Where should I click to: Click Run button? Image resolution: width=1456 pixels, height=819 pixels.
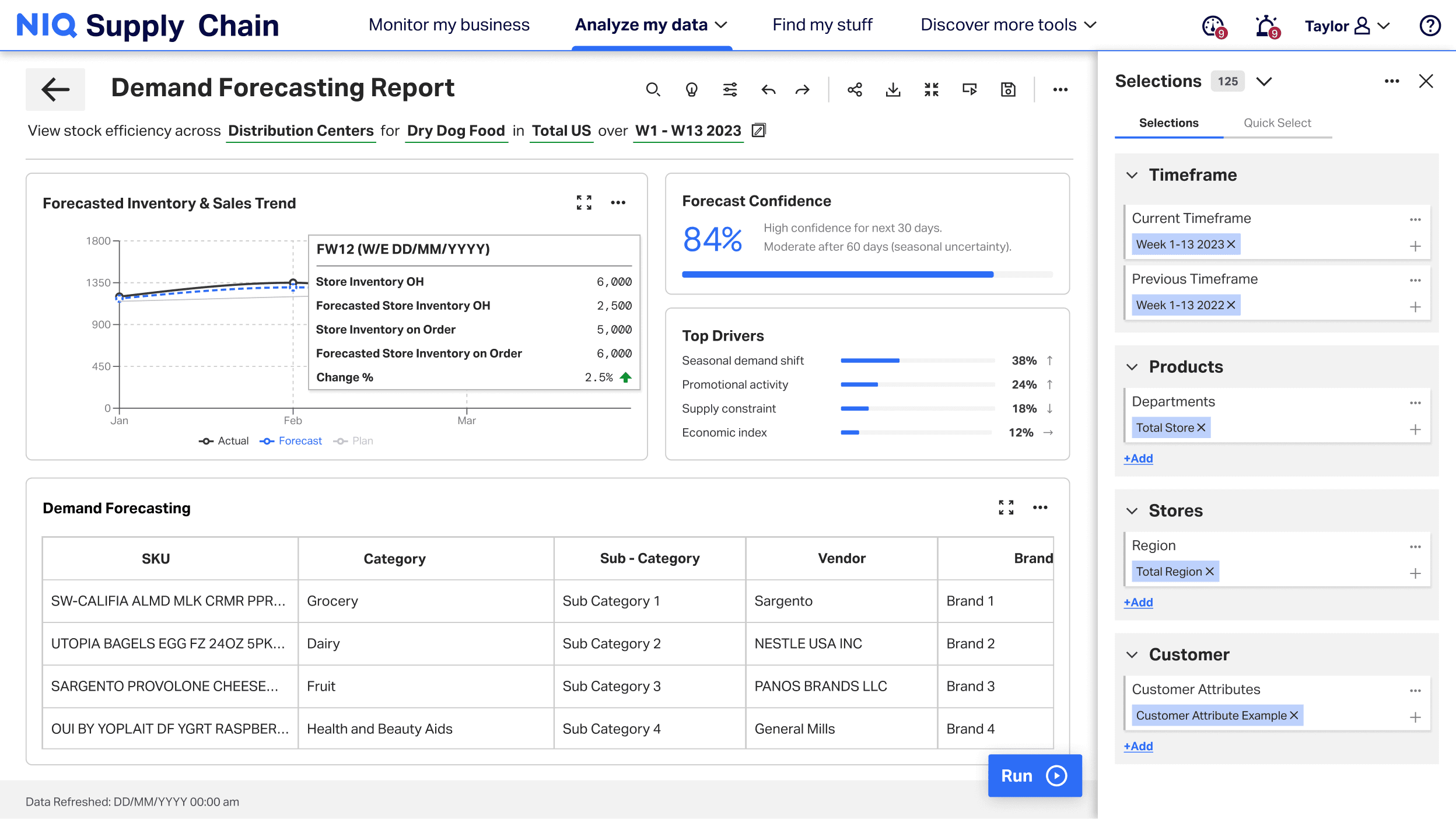click(1035, 775)
